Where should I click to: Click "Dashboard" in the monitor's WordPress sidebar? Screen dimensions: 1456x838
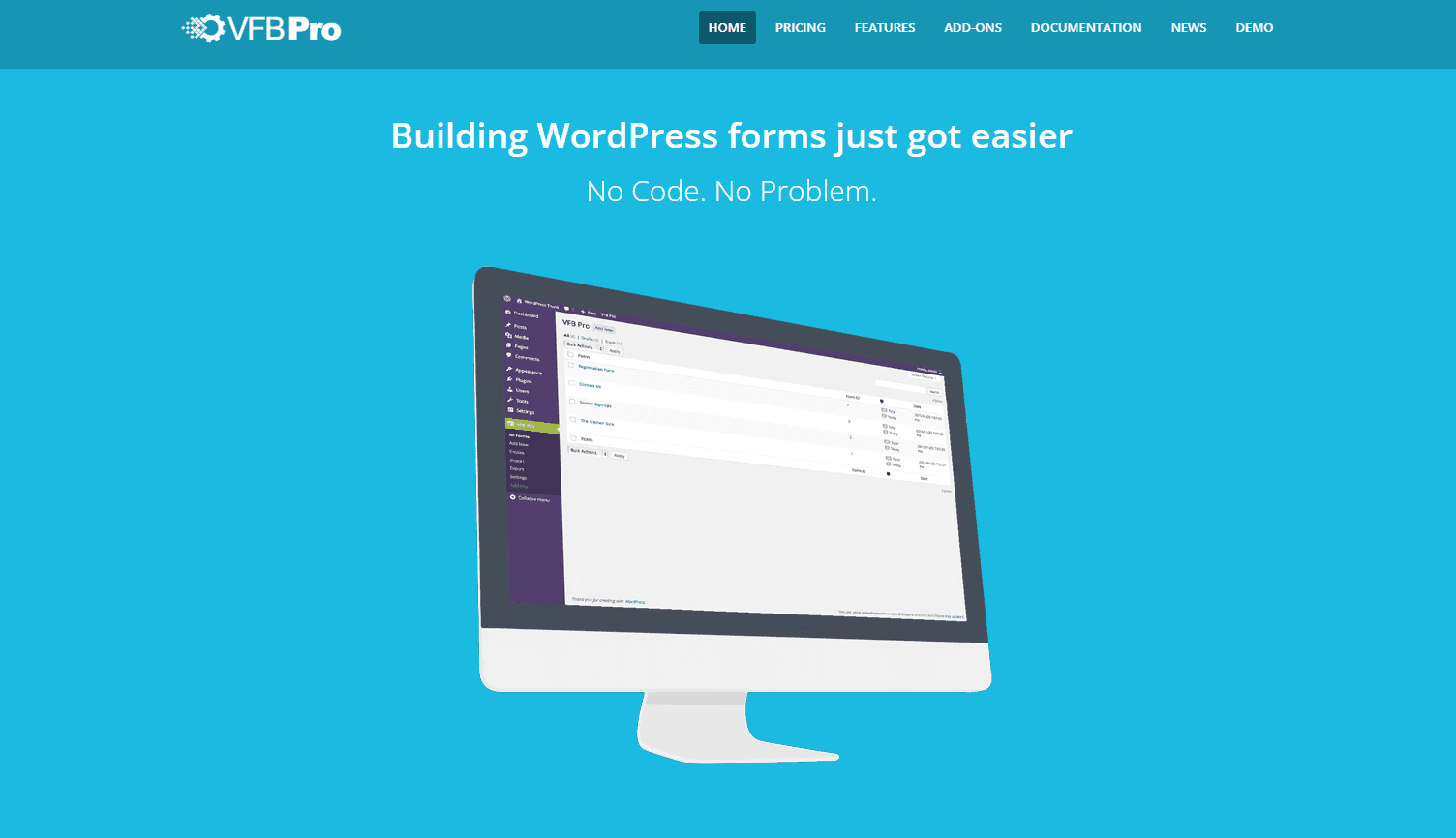(x=526, y=314)
